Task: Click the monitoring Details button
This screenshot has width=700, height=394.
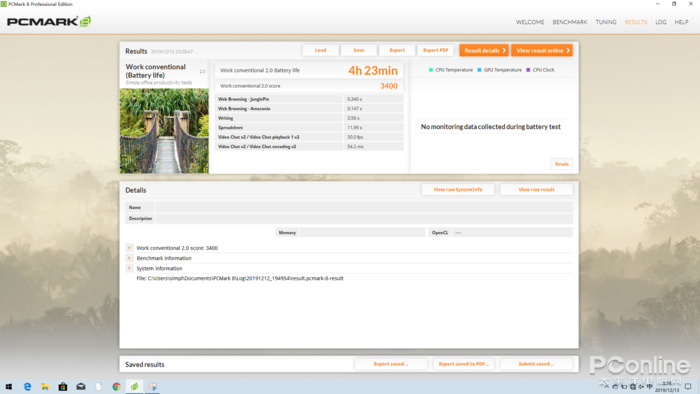Action: click(x=562, y=164)
